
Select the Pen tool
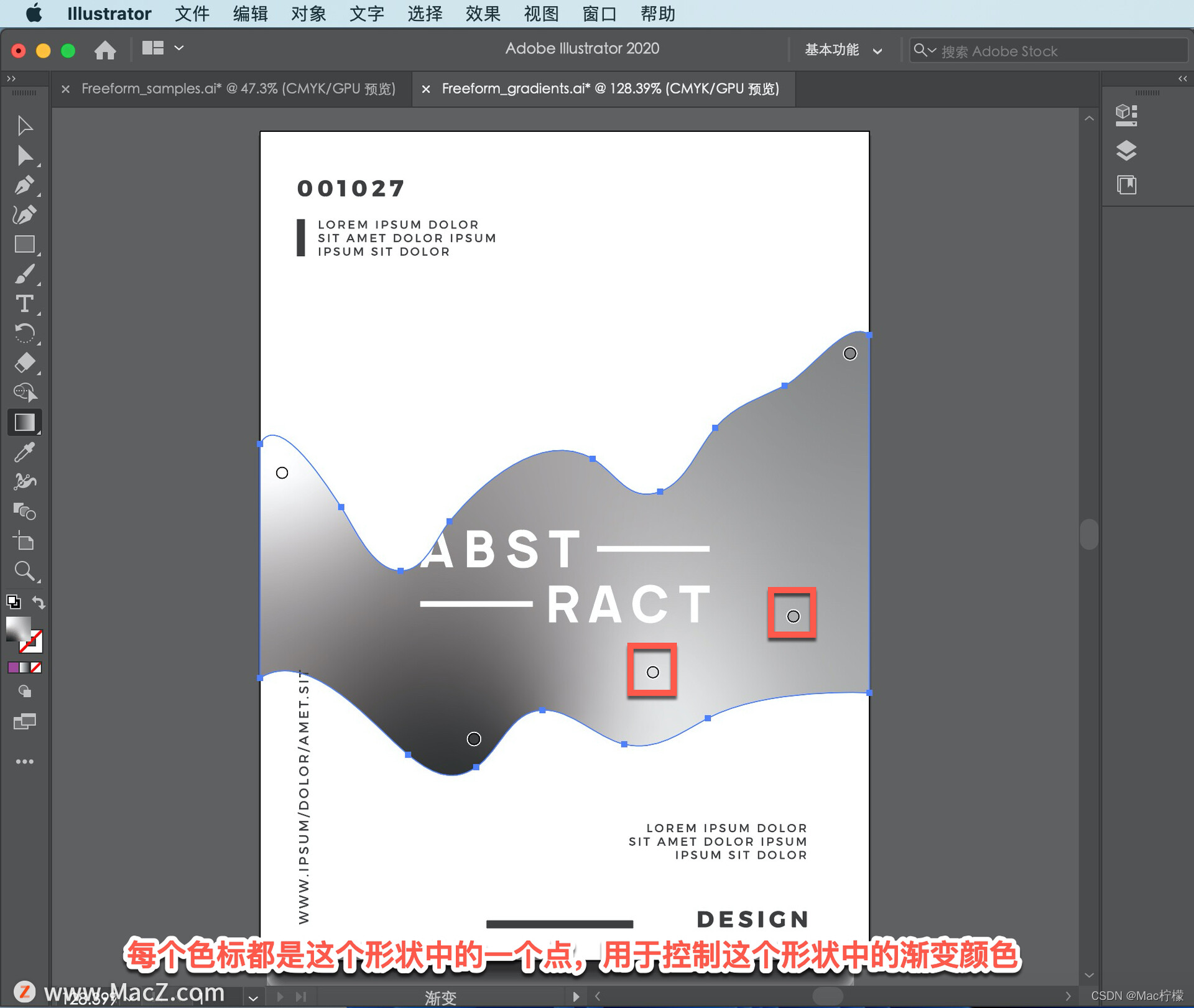coord(24,185)
